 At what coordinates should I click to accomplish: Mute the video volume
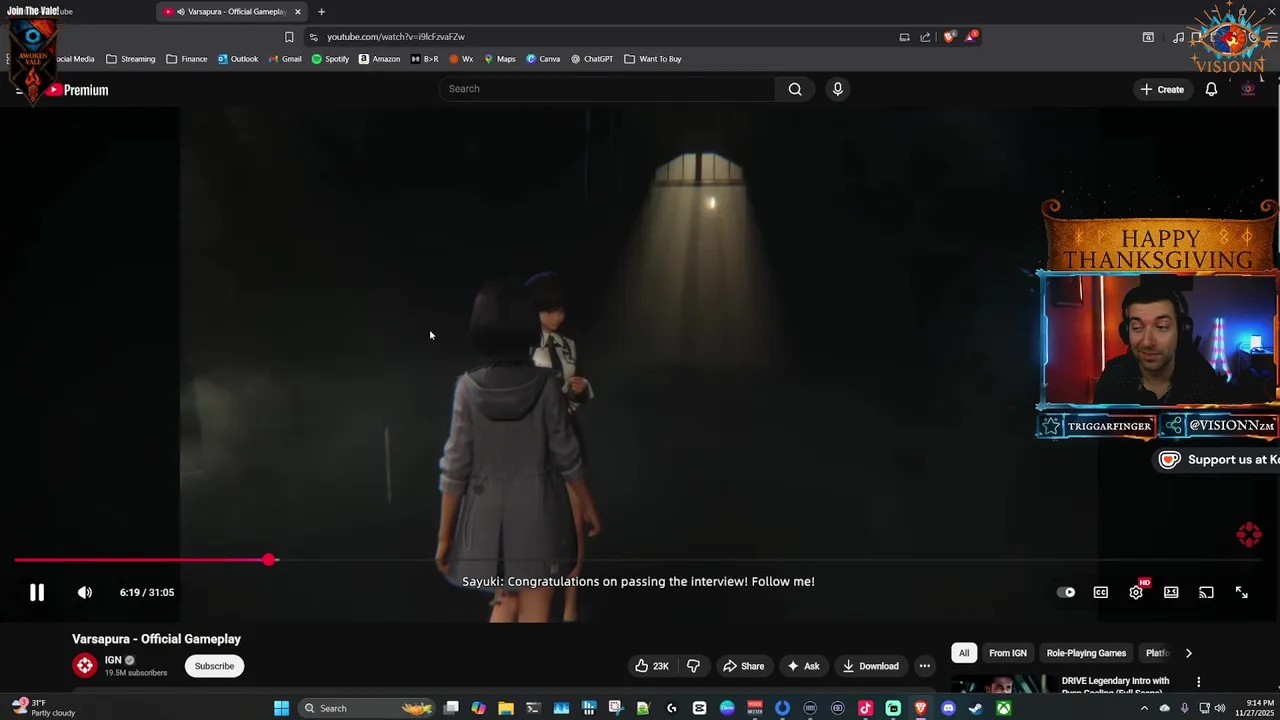85,592
